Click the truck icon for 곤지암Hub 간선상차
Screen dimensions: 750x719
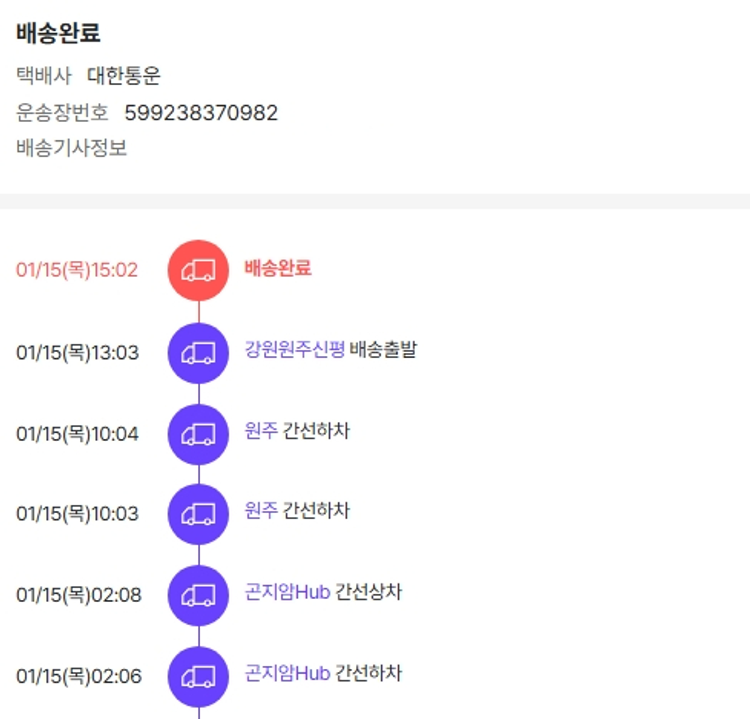click(198, 595)
